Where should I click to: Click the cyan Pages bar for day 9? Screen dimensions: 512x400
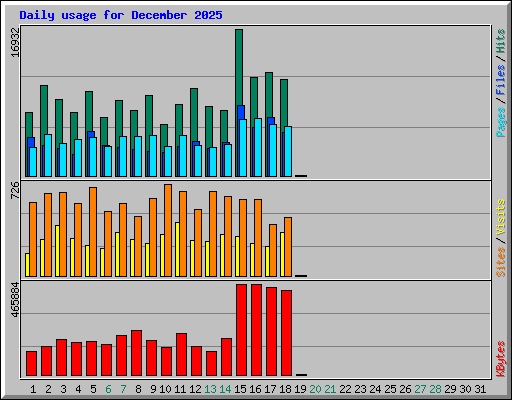pos(153,156)
